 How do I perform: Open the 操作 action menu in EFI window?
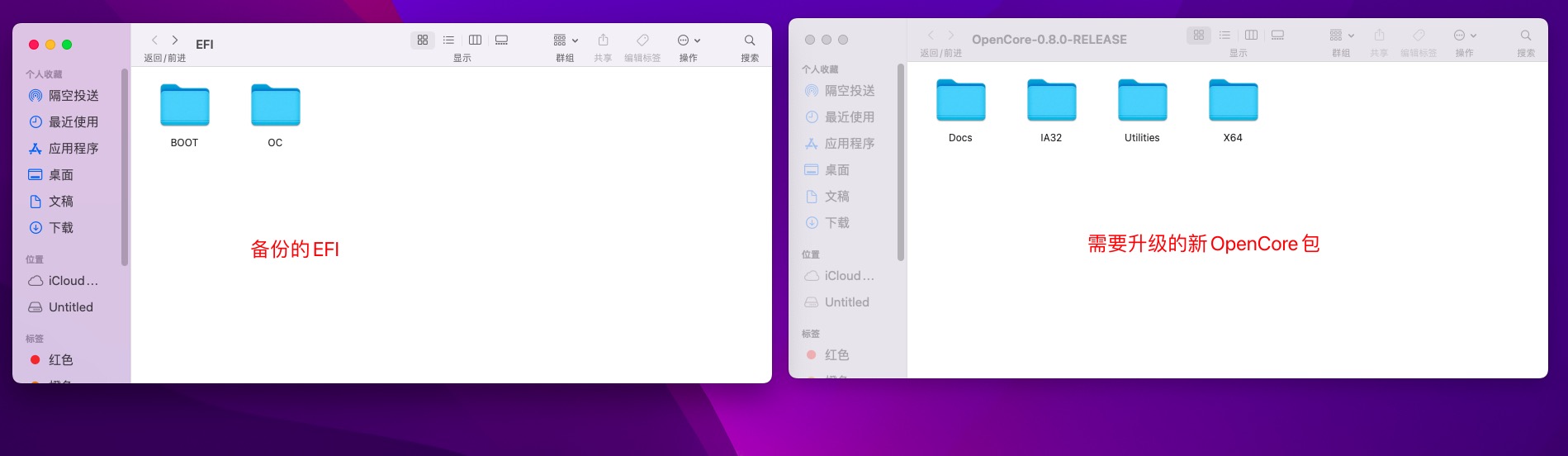coord(689,40)
